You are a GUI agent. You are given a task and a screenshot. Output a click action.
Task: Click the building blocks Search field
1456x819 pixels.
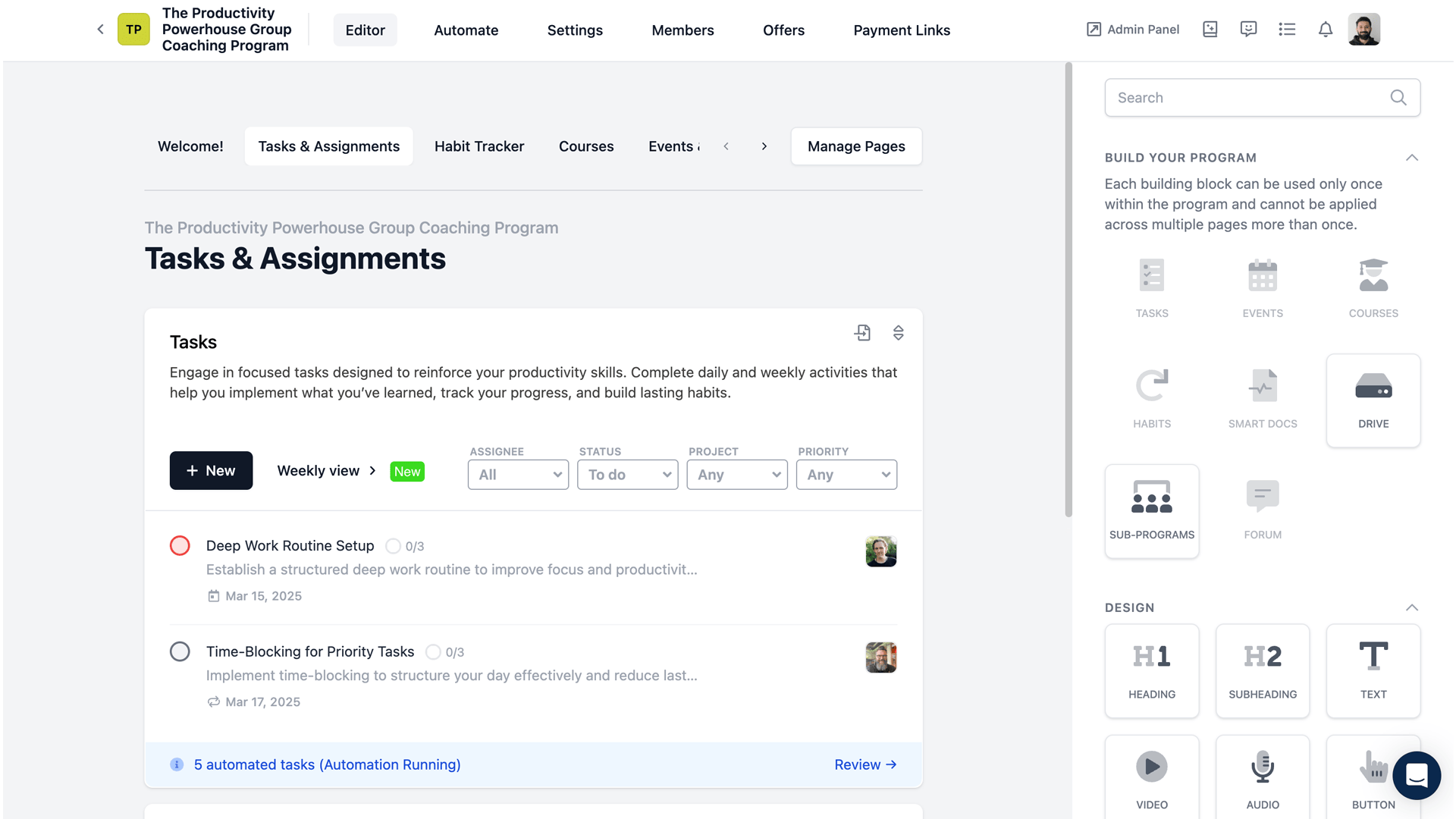(1247, 98)
